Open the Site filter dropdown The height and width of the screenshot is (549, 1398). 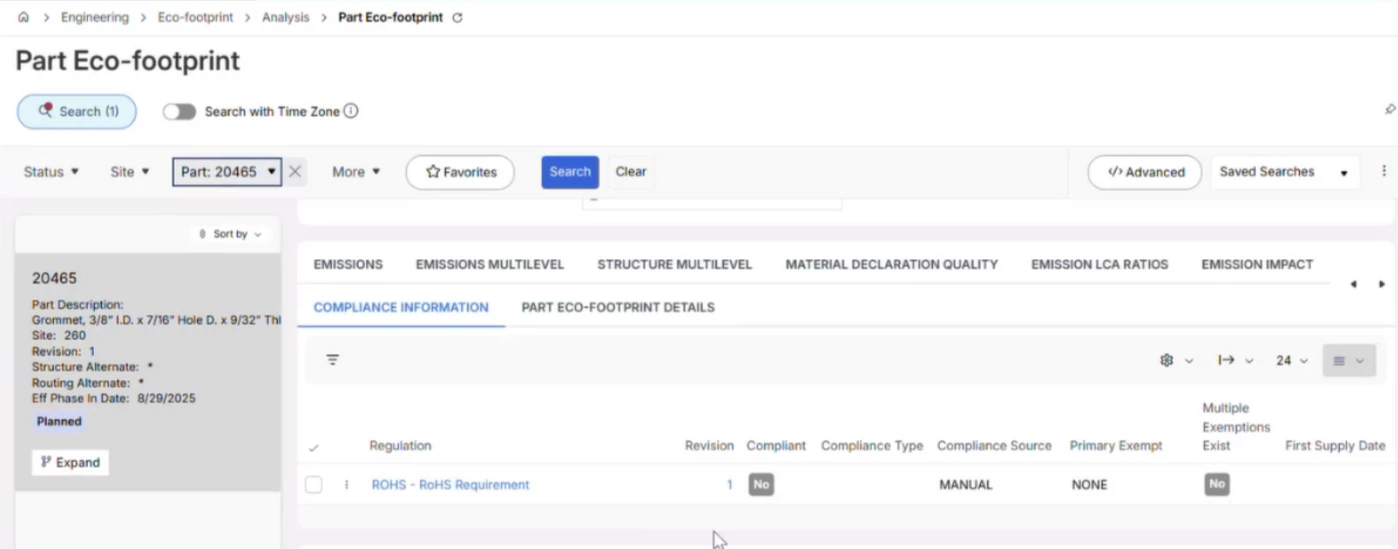pos(130,172)
